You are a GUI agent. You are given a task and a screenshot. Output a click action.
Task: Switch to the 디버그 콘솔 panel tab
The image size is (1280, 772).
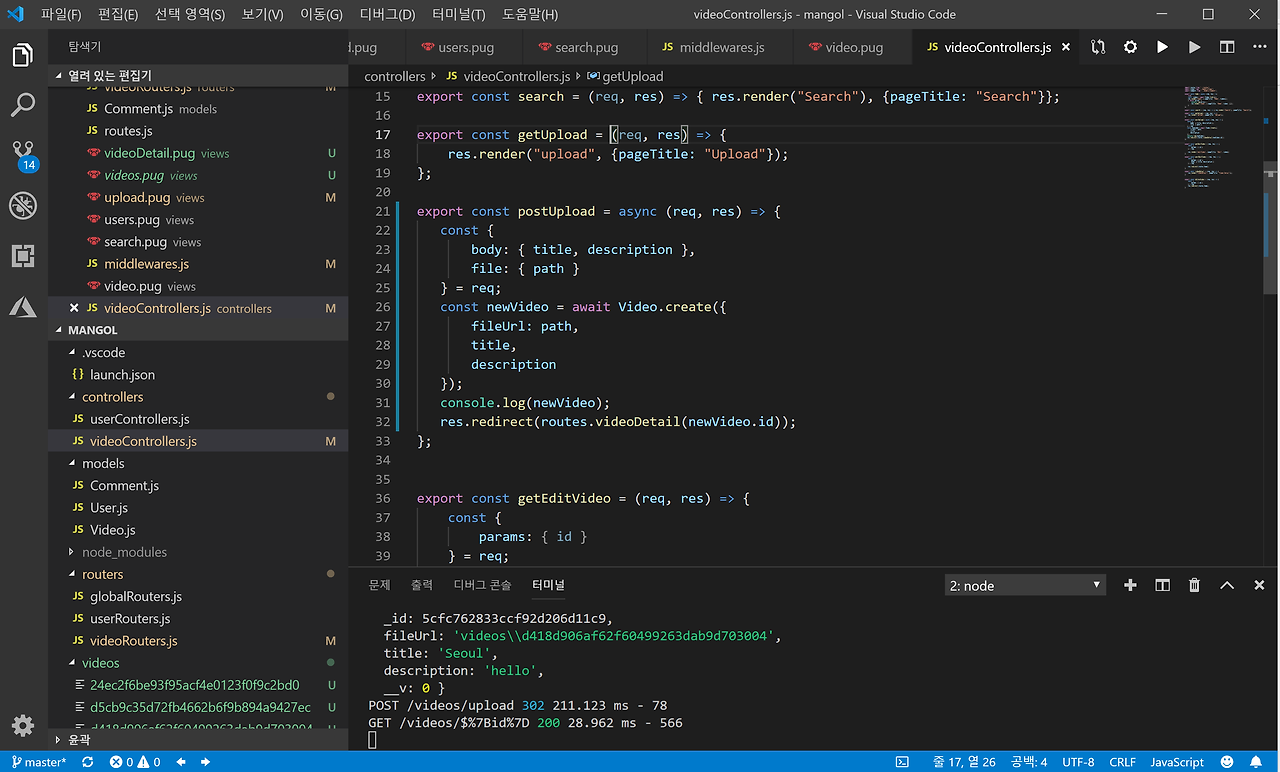point(482,585)
